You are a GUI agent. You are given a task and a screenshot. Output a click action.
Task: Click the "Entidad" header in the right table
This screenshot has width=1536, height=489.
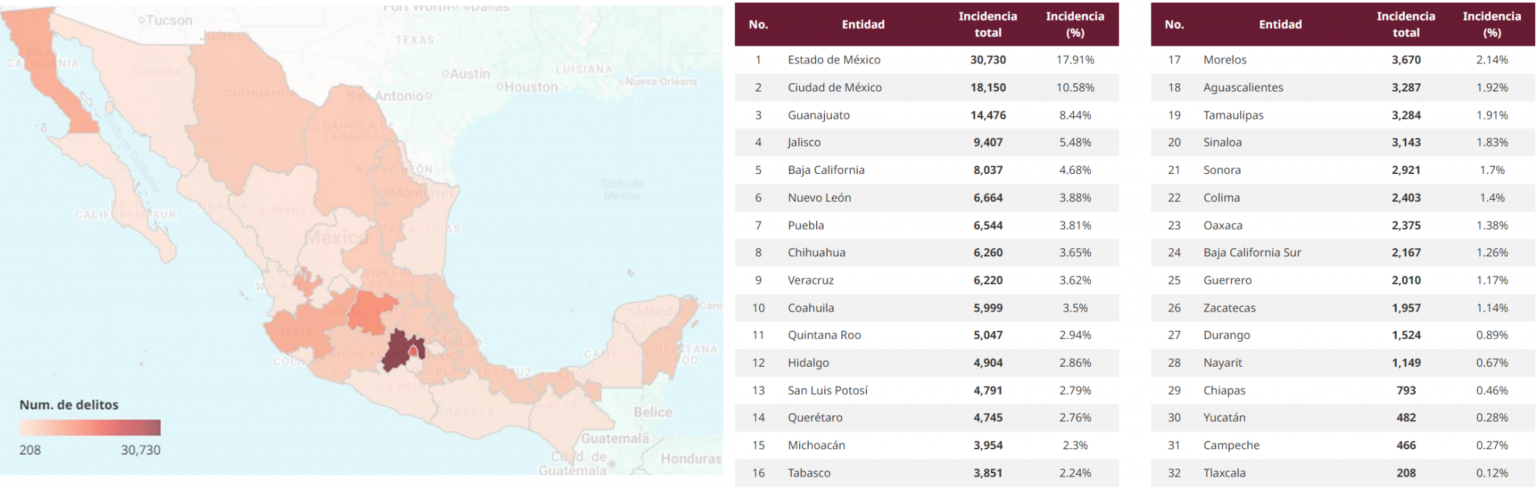pos(1280,24)
